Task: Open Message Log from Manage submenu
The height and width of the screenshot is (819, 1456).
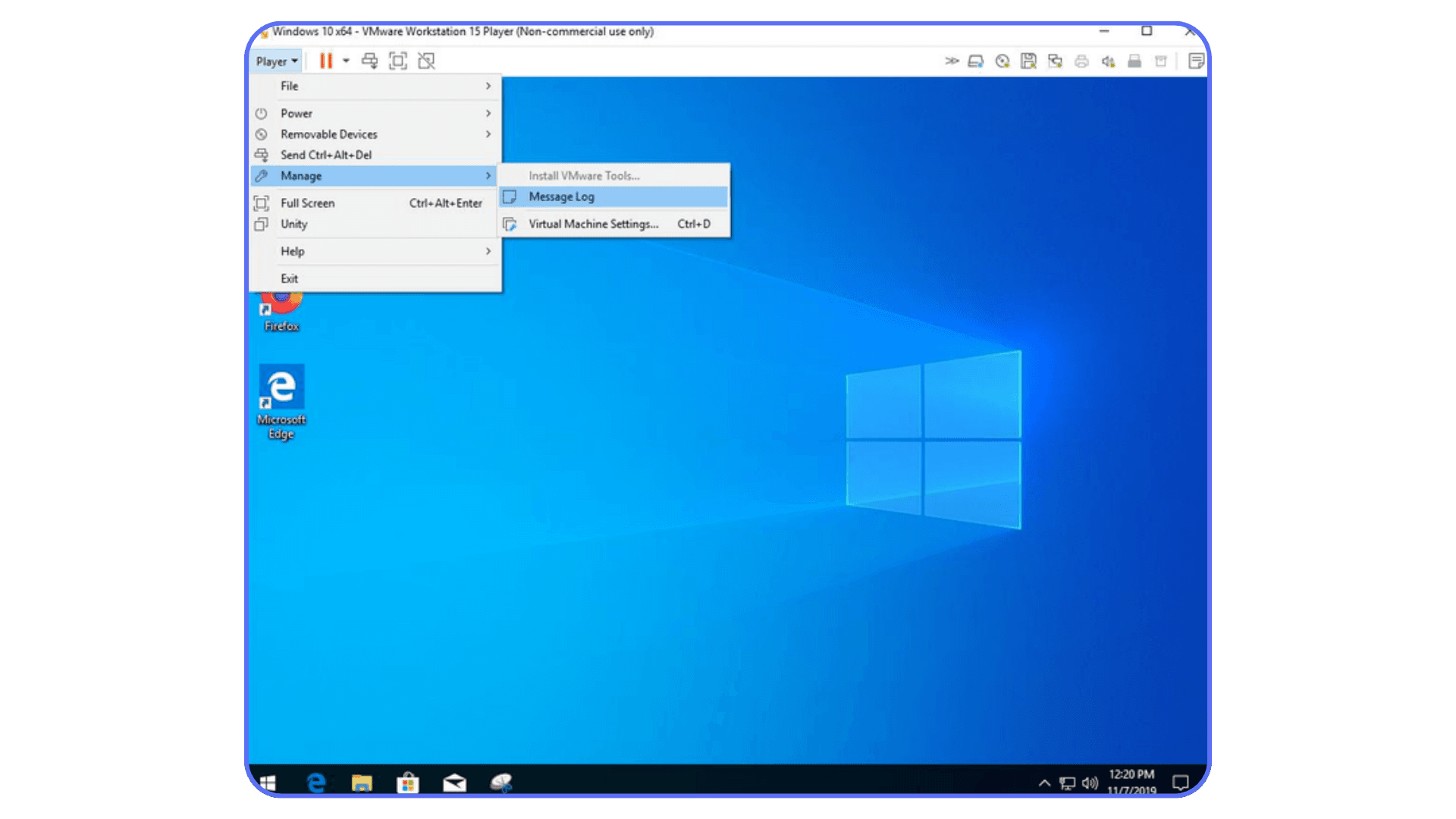Action: point(614,196)
